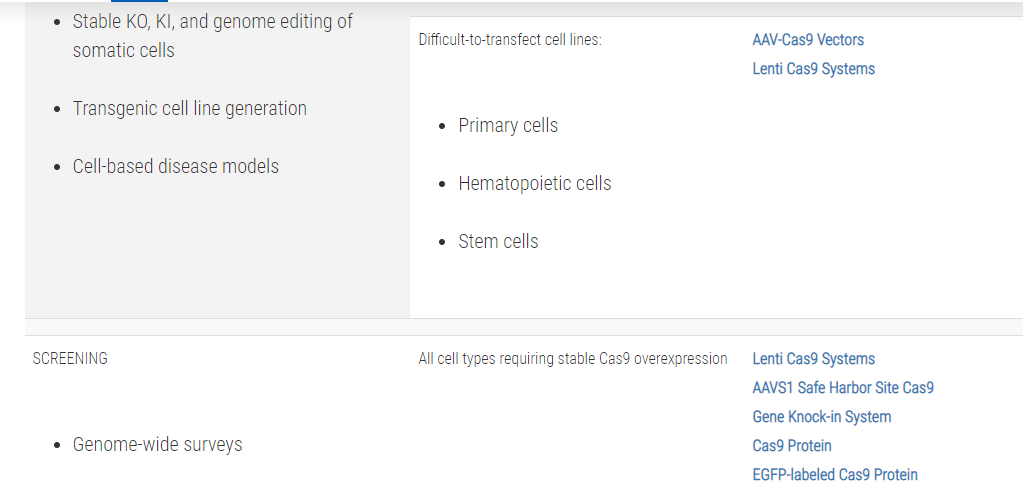1023x489 pixels.
Task: Open the AAV-Cas9 Vectors link
Action: pos(807,40)
